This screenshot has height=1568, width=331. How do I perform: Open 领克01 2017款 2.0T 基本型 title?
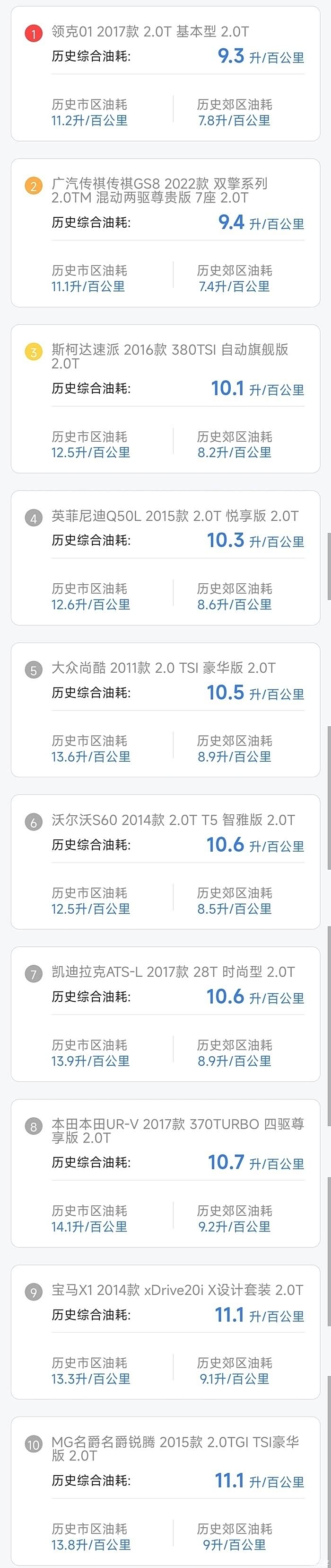point(150,32)
